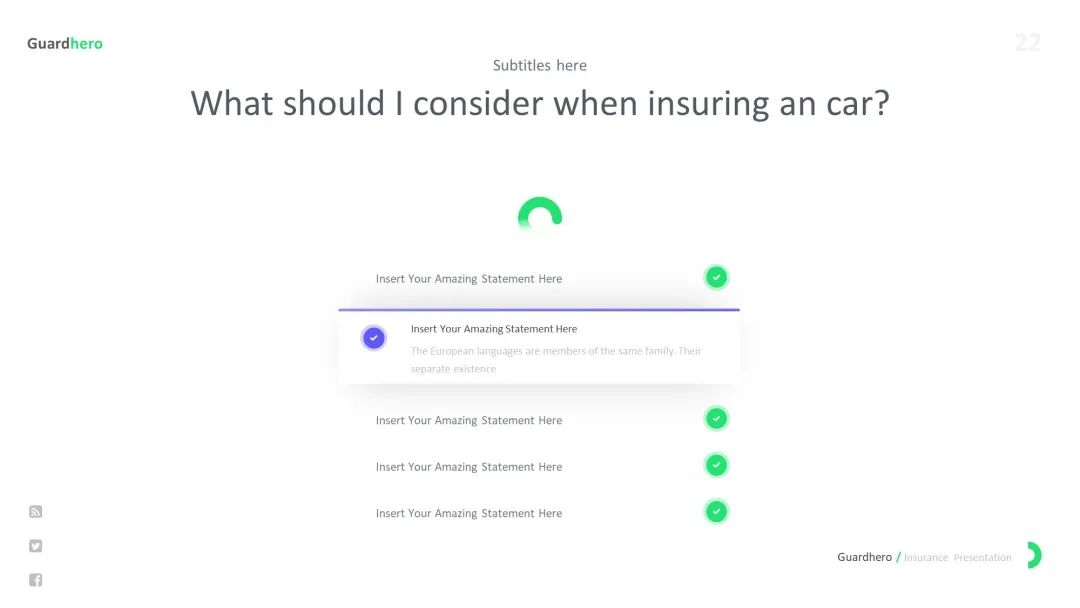Click the title 'What should I consider when insuring an car?'

(540, 103)
